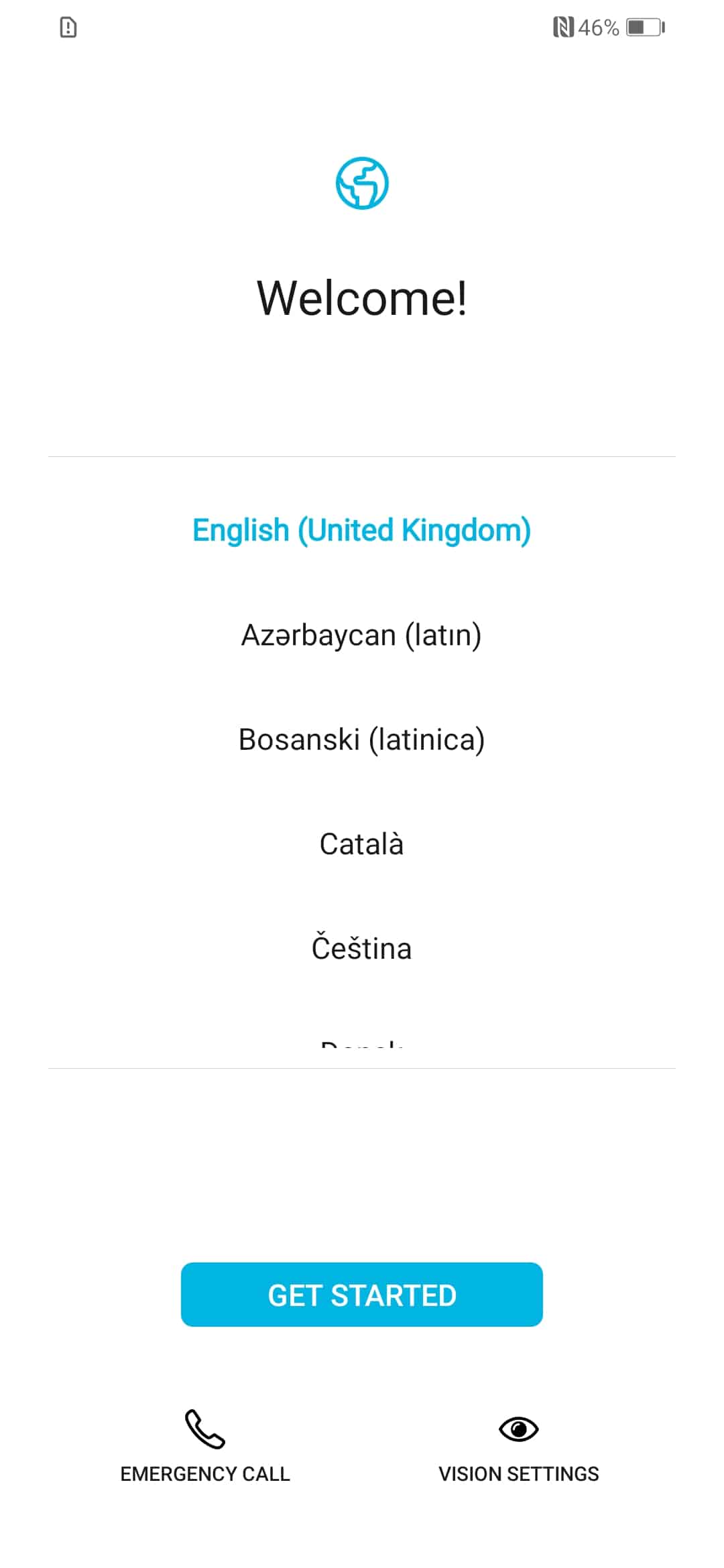
Task: Open VISION SETTINGS text link
Action: [x=518, y=1474]
